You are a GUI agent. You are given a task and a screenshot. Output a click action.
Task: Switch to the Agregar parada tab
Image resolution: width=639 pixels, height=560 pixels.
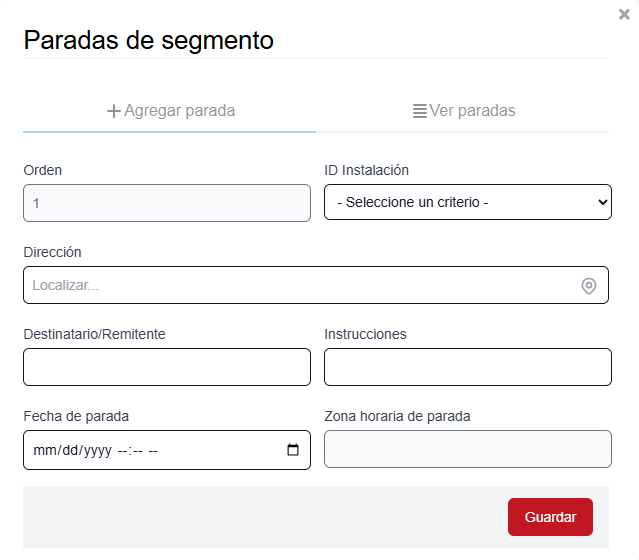[170, 111]
